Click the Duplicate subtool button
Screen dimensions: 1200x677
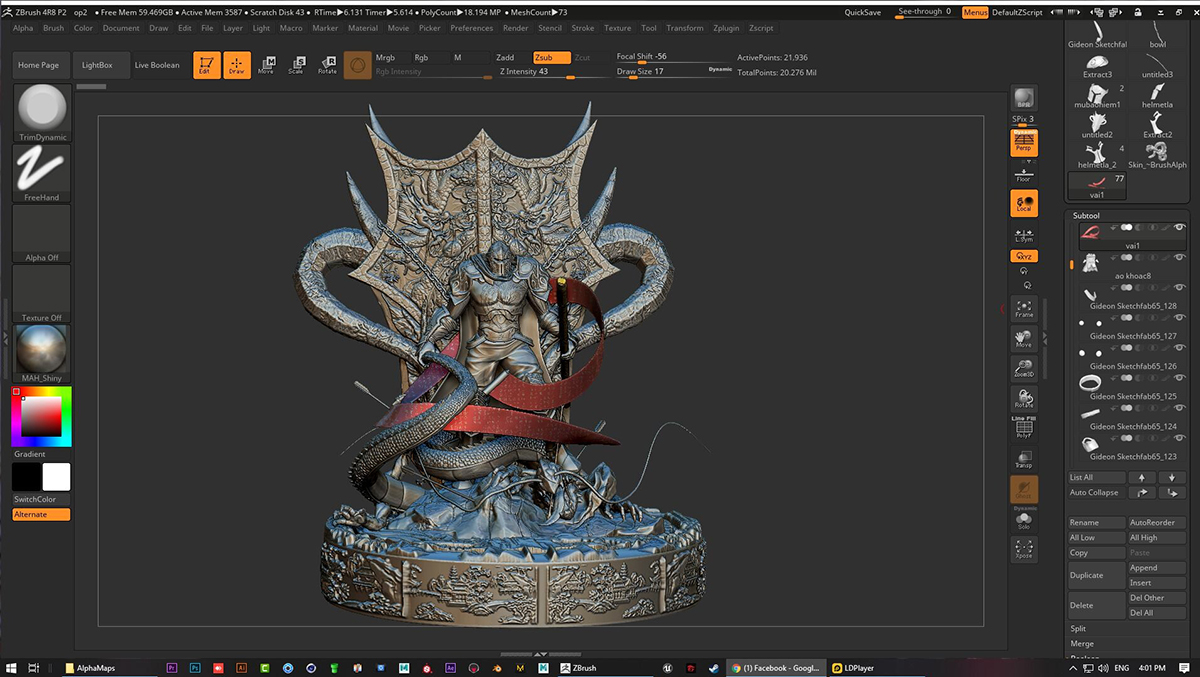pyautogui.click(x=1087, y=575)
